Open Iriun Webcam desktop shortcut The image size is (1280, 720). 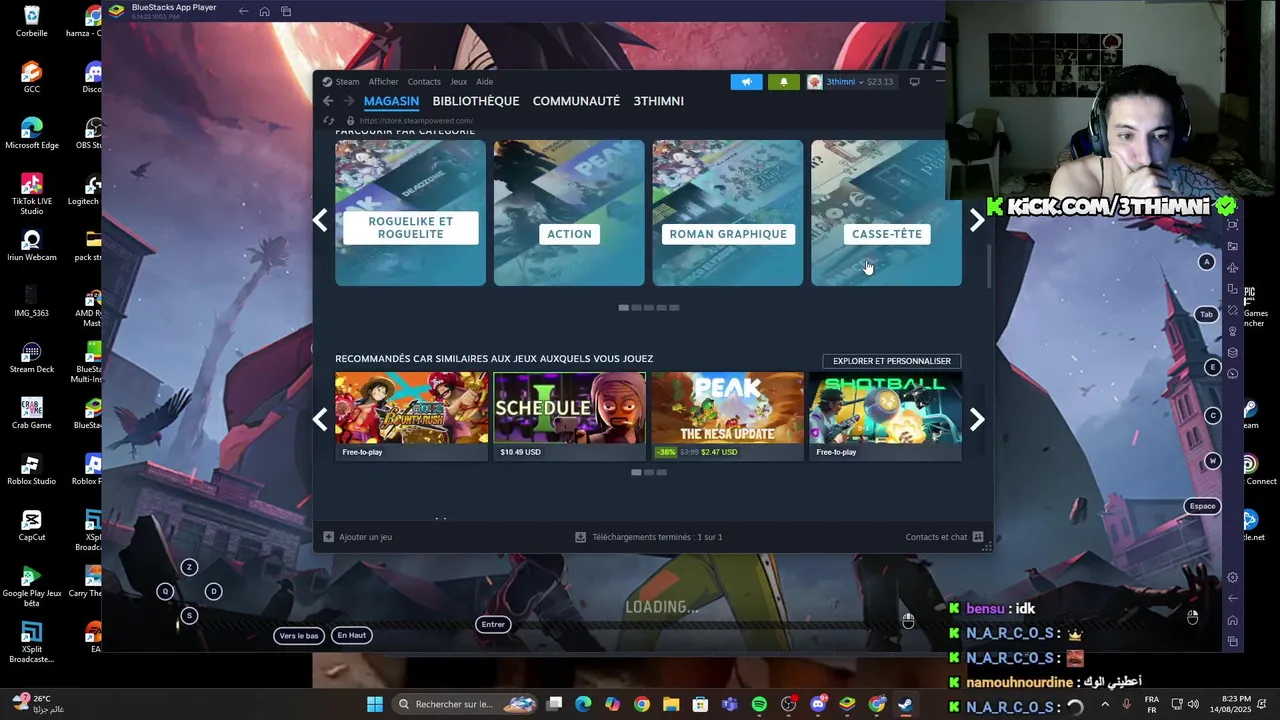31,246
